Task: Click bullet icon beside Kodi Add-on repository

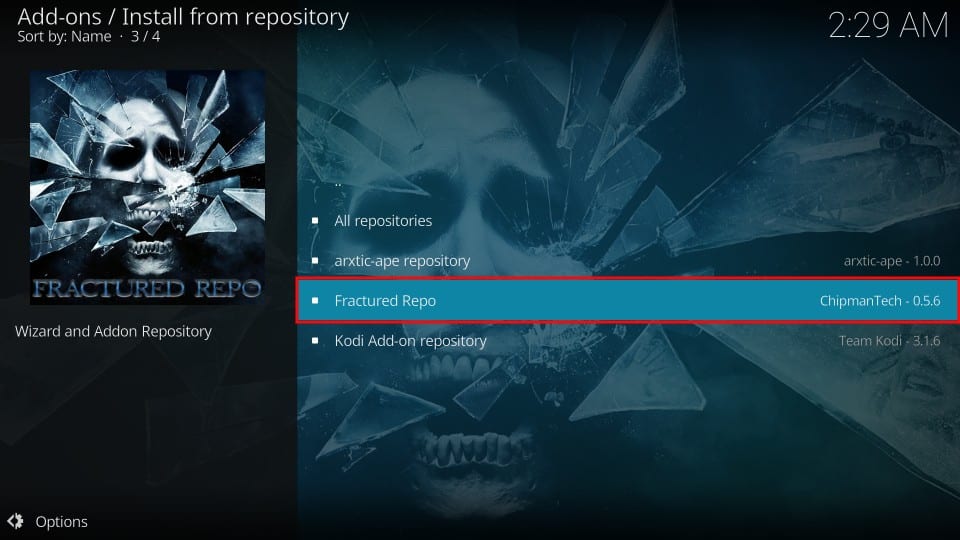Action: (315, 340)
